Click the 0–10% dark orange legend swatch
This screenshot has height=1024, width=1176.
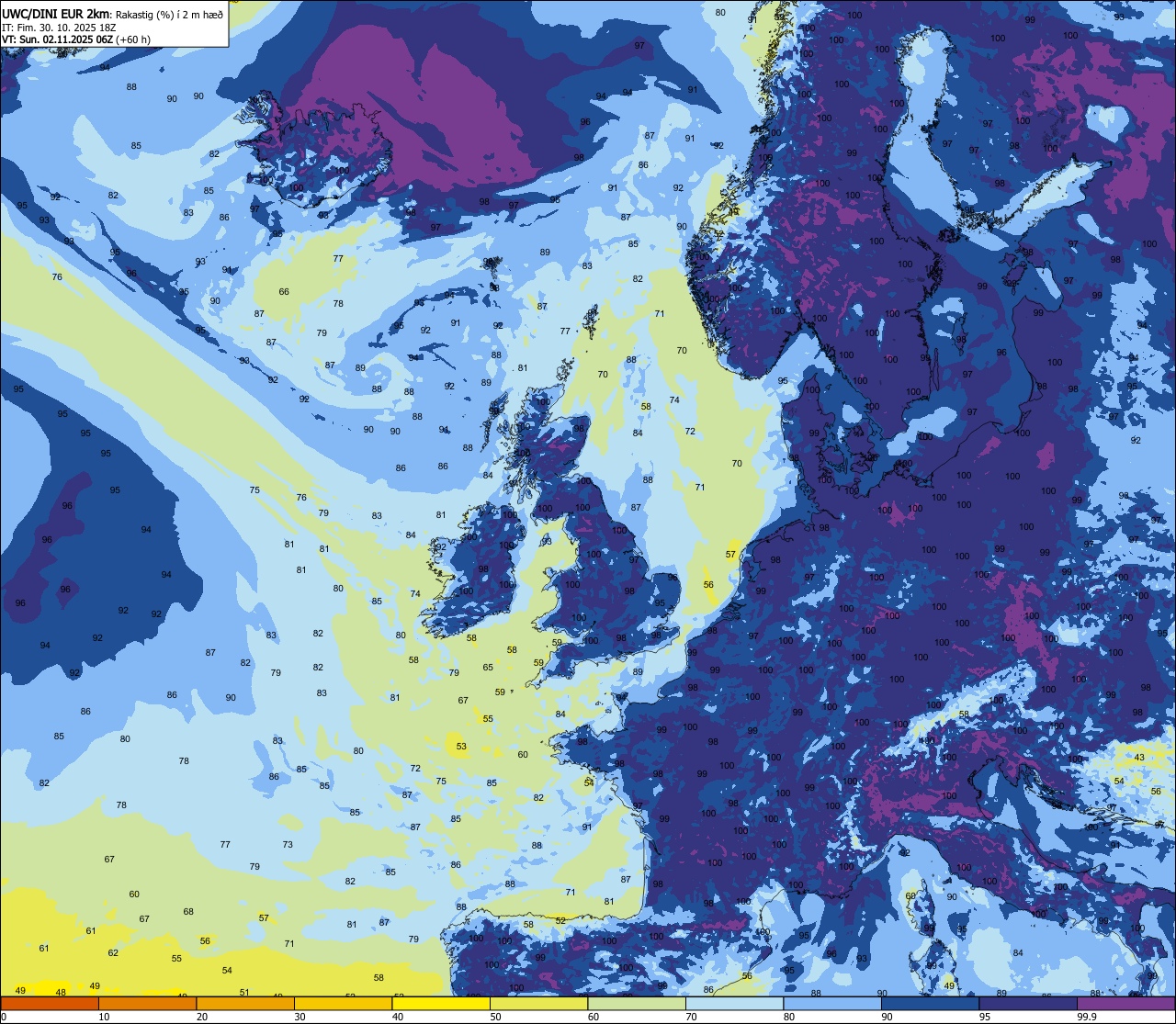click(x=50, y=1003)
